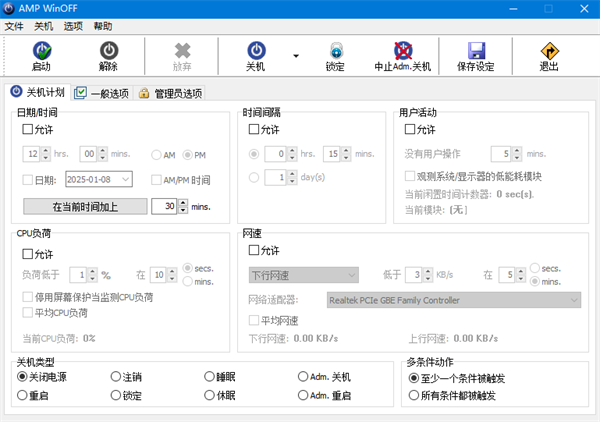The width and height of the screenshot is (600, 422).
Task: Open the 帮助 menu
Action: point(103,26)
